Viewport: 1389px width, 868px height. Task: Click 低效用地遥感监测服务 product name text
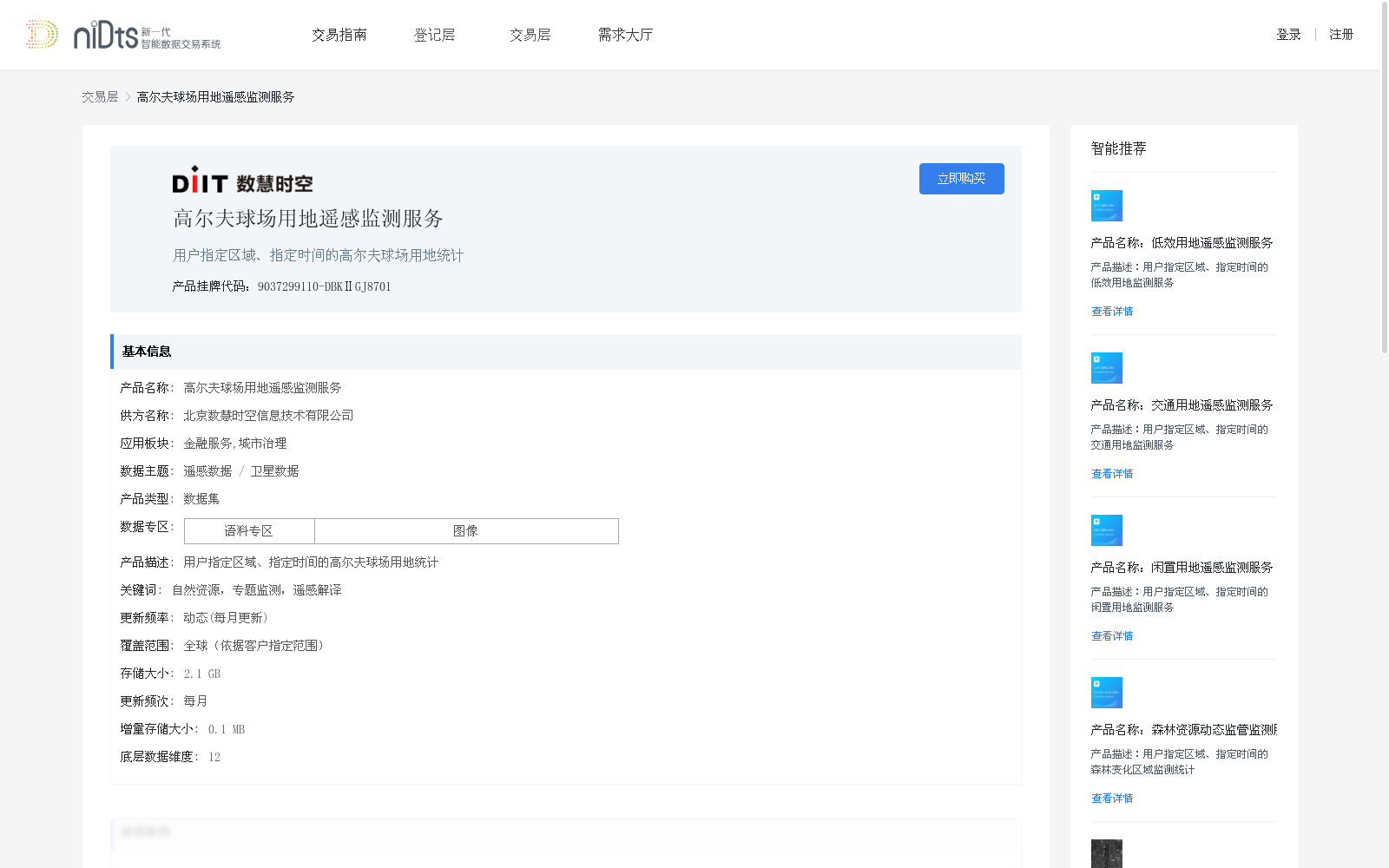(x=1212, y=243)
